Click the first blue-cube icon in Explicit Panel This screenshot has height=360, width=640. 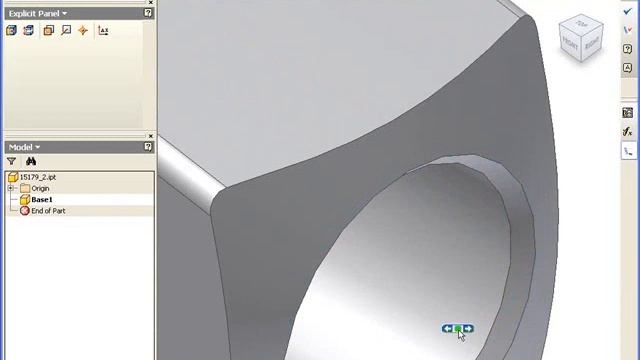[x=11, y=30]
